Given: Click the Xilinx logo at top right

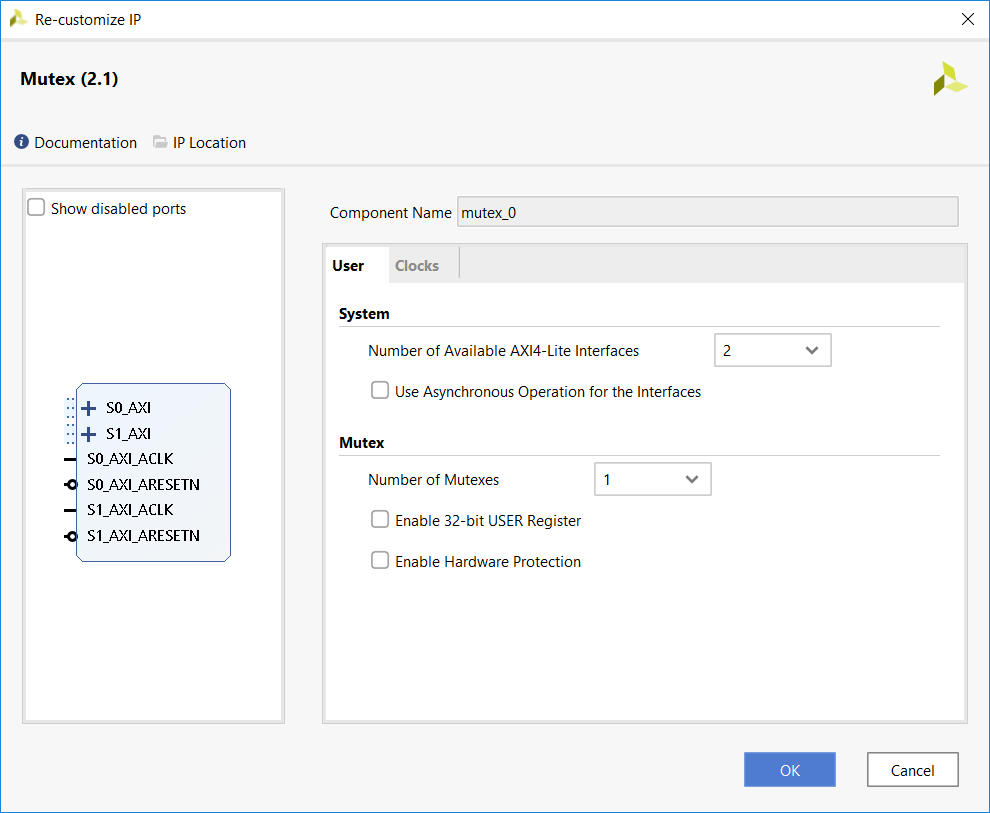Looking at the screenshot, I should coord(949,79).
